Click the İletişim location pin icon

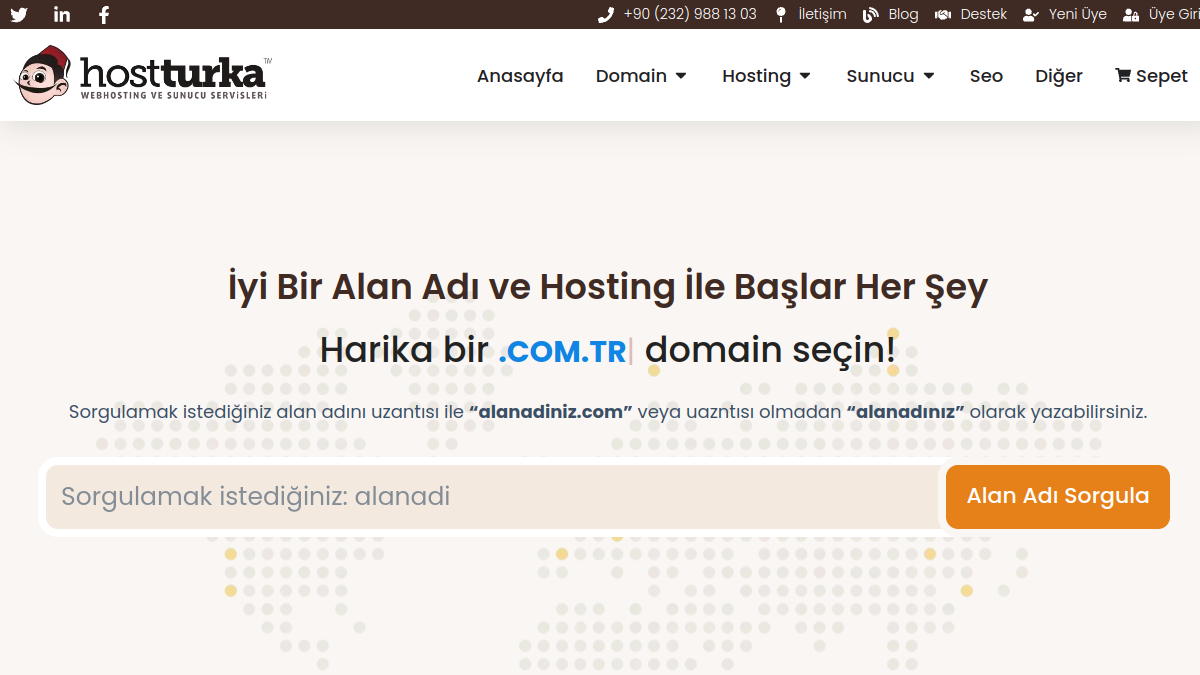pyautogui.click(x=782, y=15)
